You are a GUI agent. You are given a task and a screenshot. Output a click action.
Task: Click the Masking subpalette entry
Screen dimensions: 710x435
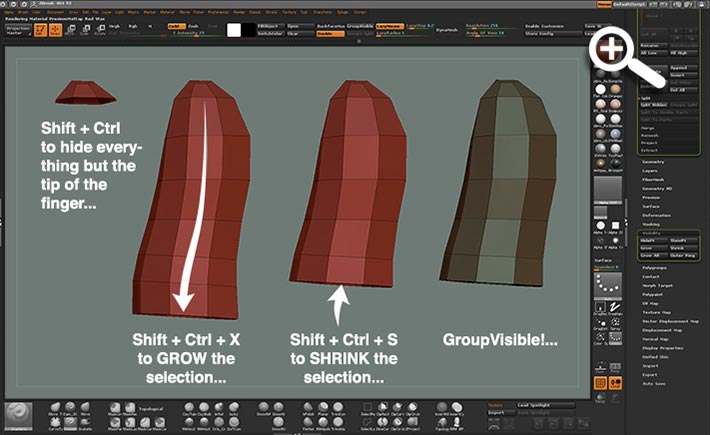[652, 224]
